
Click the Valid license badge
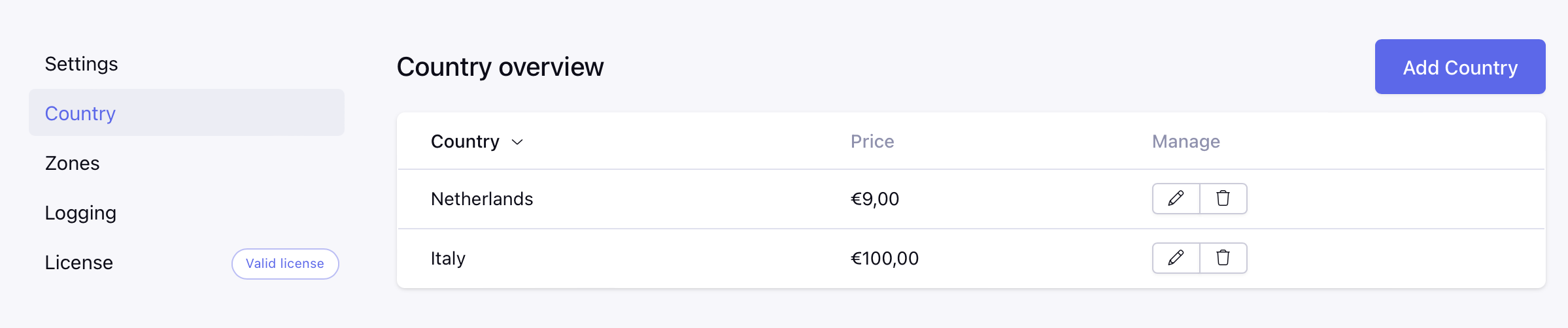tap(285, 264)
